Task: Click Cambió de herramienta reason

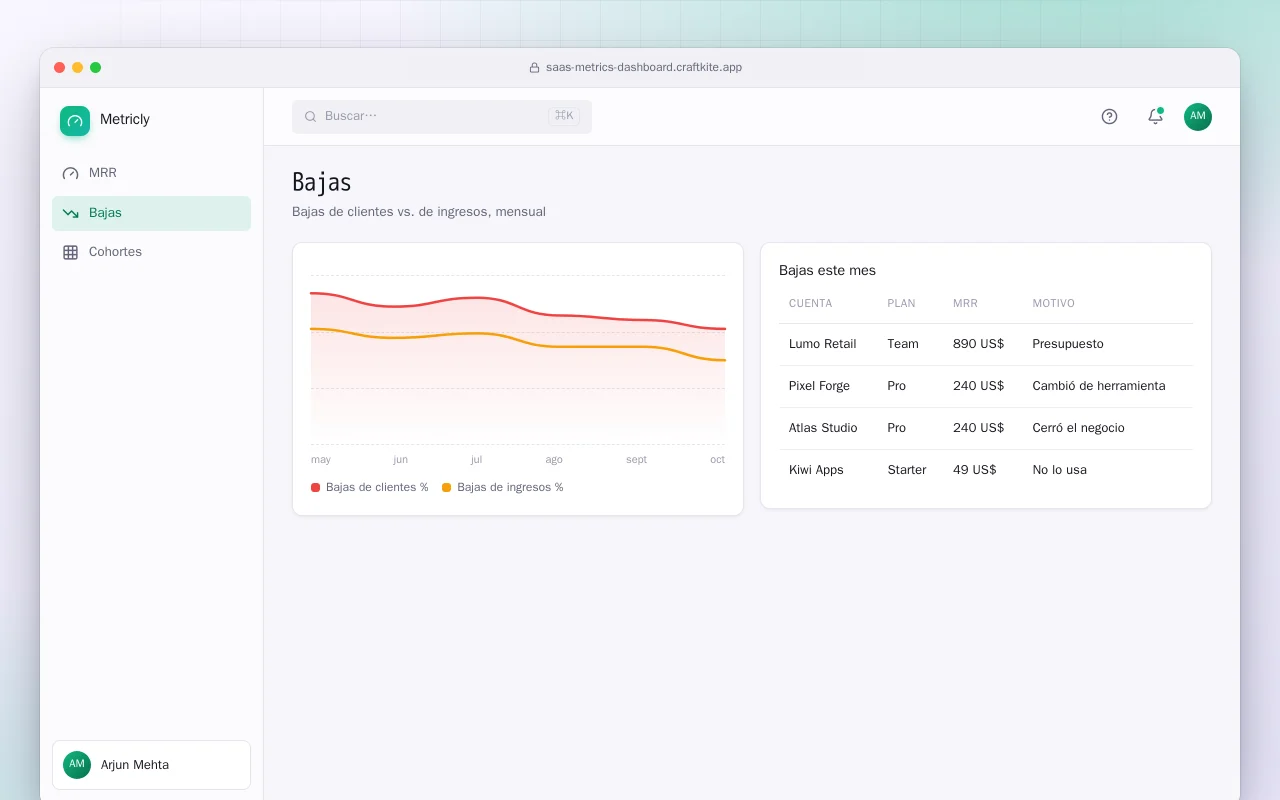Action: (x=1099, y=386)
